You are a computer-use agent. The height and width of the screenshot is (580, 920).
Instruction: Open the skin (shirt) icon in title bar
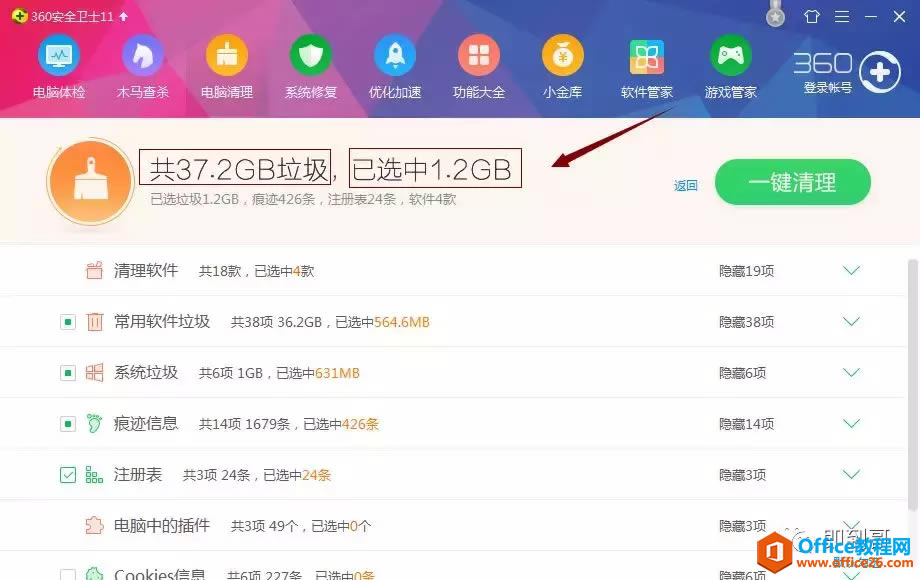tap(811, 16)
